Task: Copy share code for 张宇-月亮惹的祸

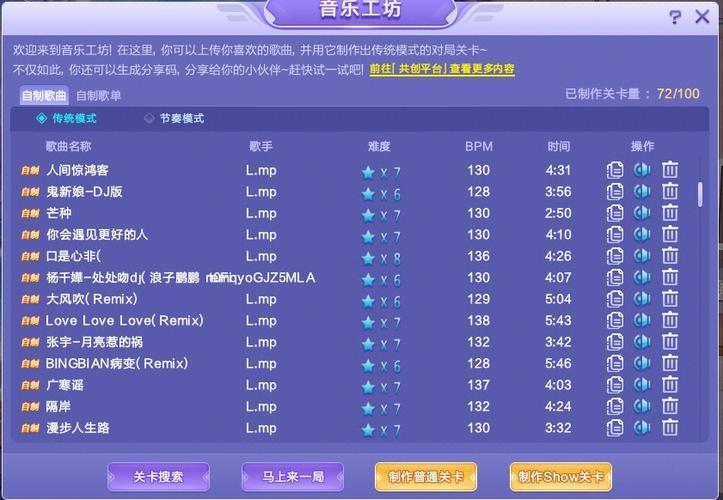Action: (615, 342)
